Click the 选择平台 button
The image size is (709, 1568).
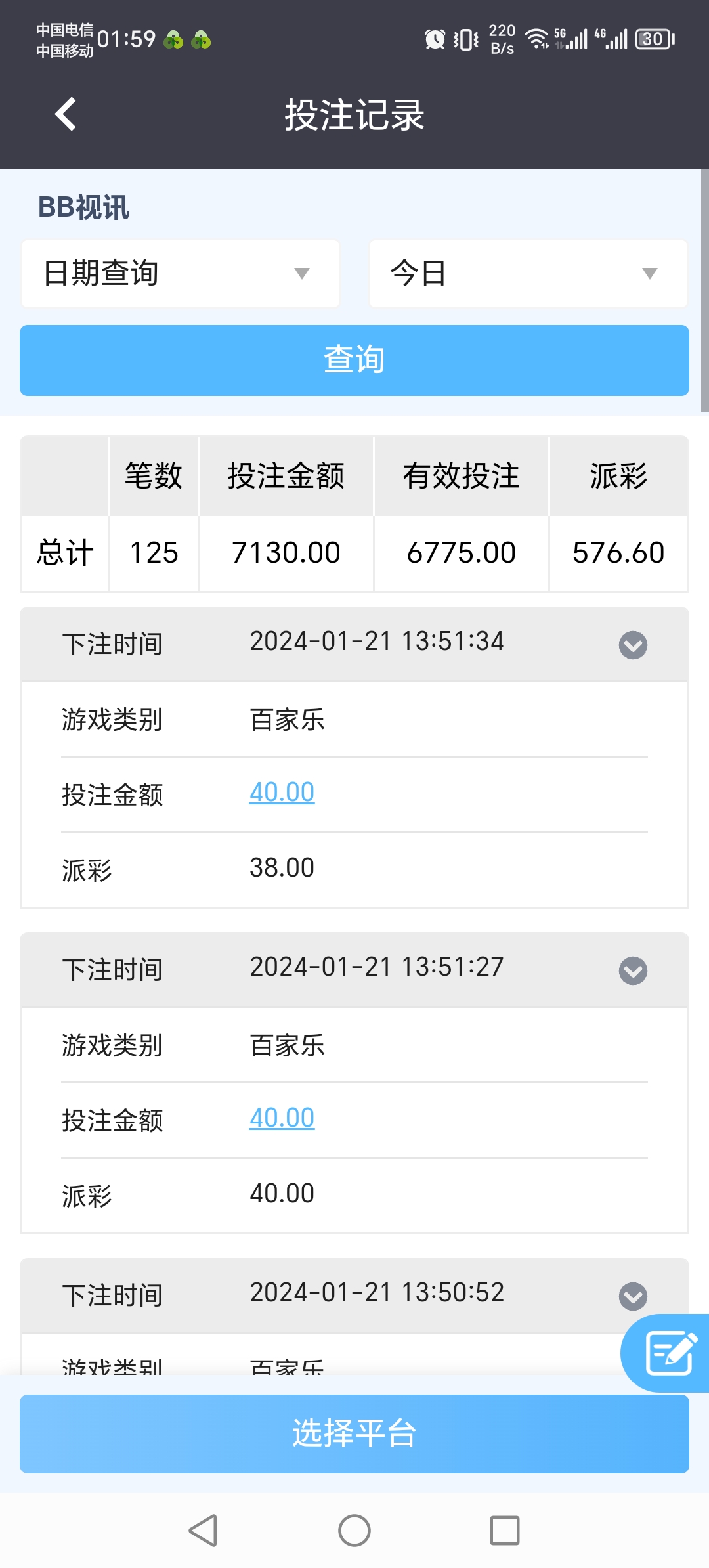tap(354, 1434)
